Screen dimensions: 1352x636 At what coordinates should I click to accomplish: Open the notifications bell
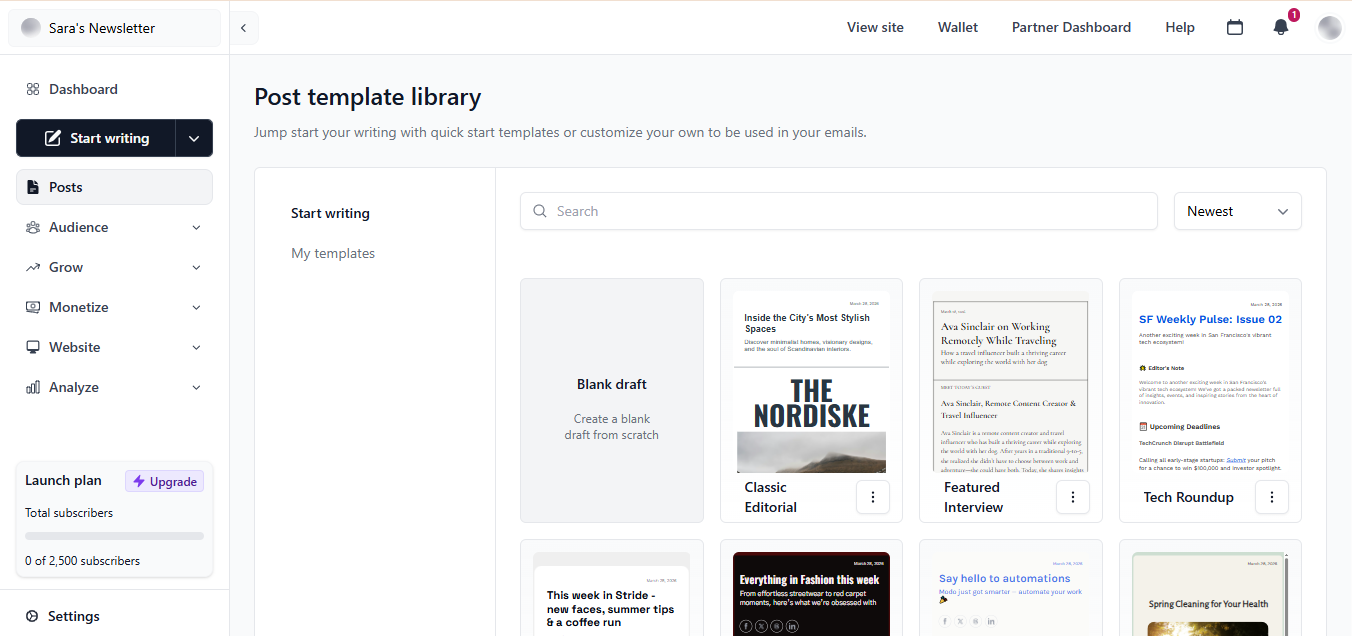click(1281, 27)
